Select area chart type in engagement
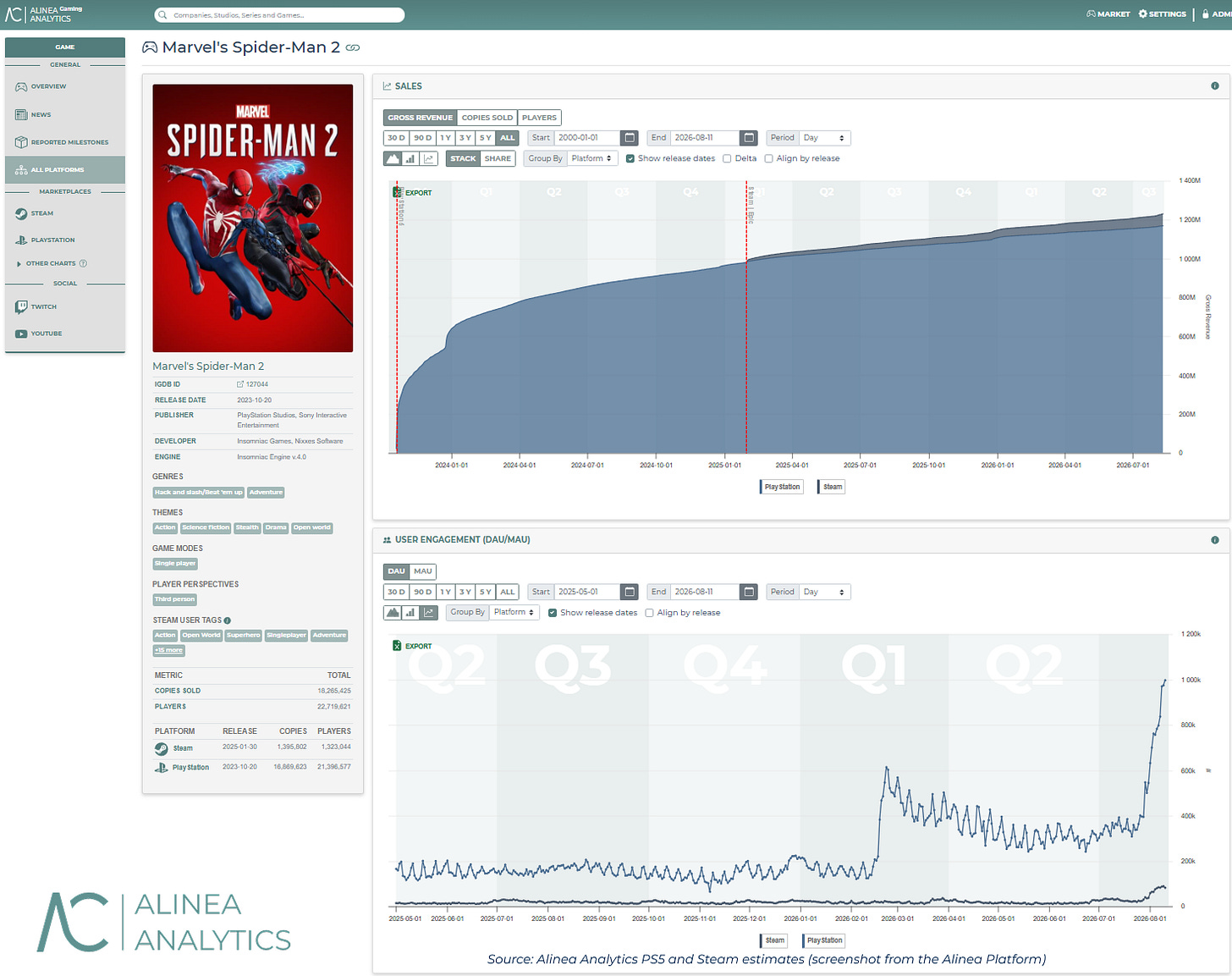 (393, 612)
